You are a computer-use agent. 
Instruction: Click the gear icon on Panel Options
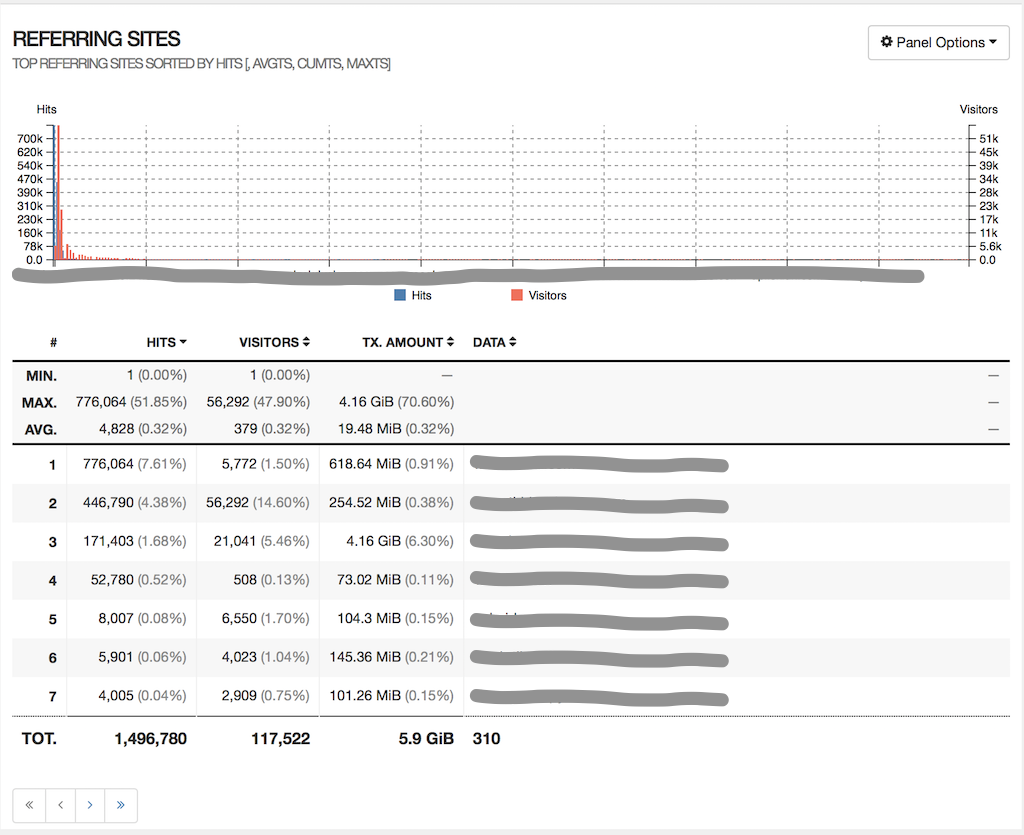click(887, 42)
